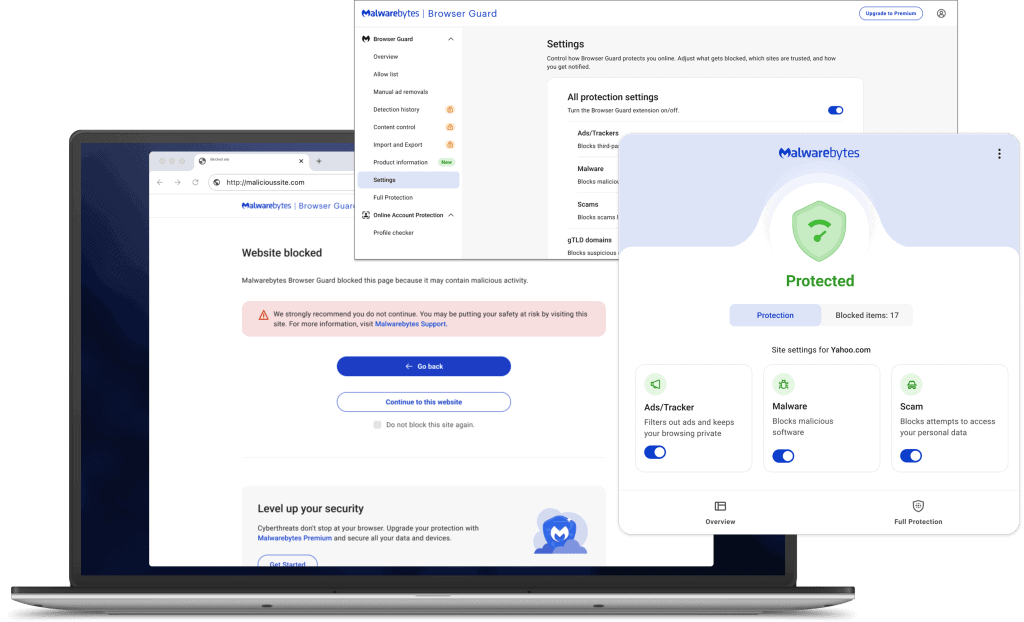Click the Malwarebytes mascot cloud illustration

560,531
